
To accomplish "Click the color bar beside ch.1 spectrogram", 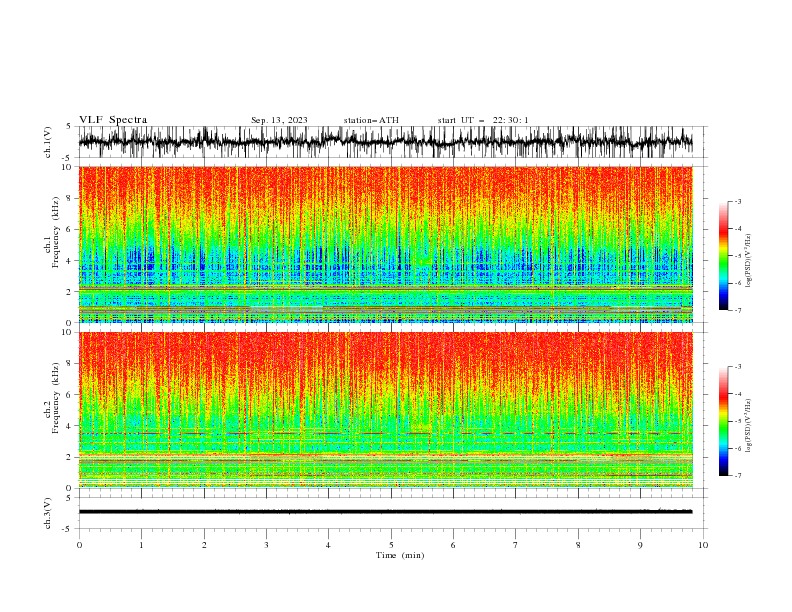I will point(723,256).
